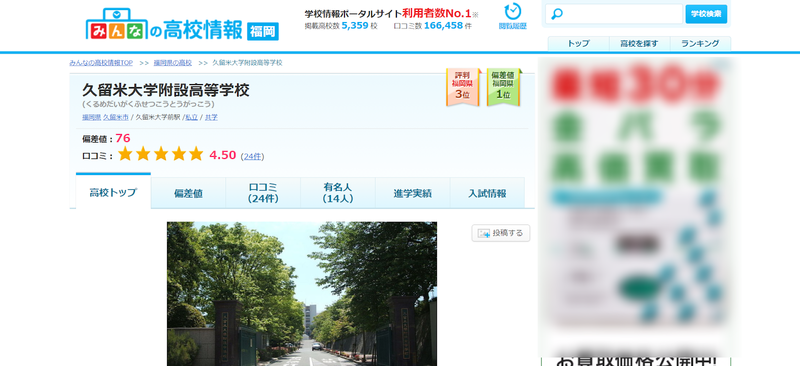The width and height of the screenshot is (800, 366).
Task: Open the 高校を探す navigation tab
Action: pyautogui.click(x=639, y=44)
